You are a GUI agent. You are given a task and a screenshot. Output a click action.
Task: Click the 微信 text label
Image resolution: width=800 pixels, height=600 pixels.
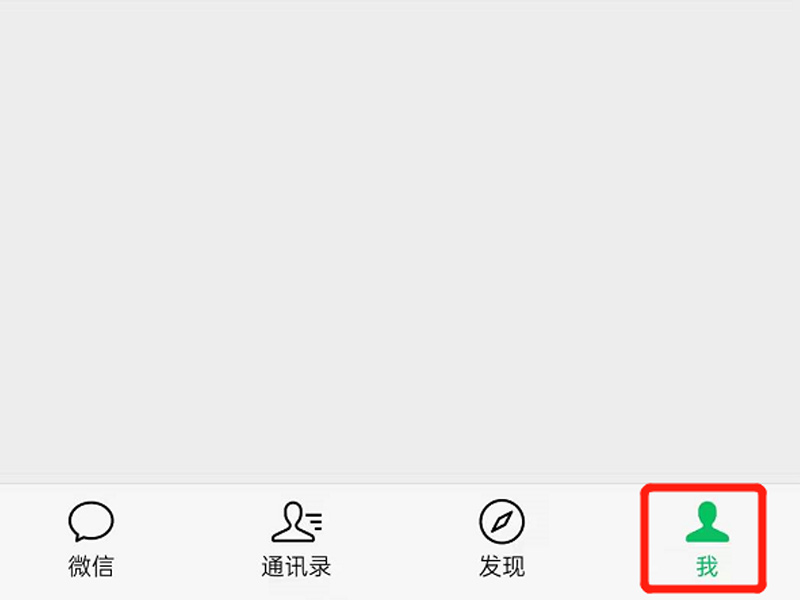pos(91,566)
